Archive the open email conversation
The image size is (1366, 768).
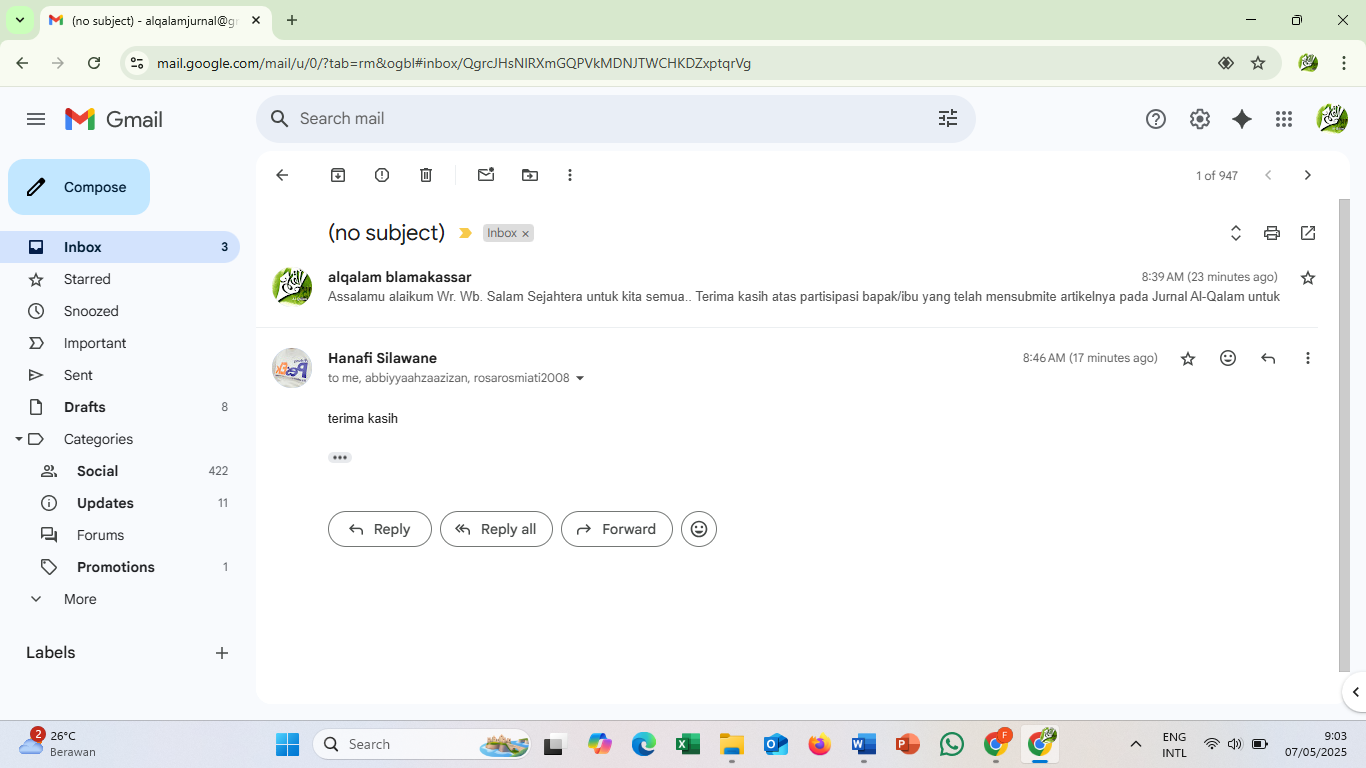338,175
